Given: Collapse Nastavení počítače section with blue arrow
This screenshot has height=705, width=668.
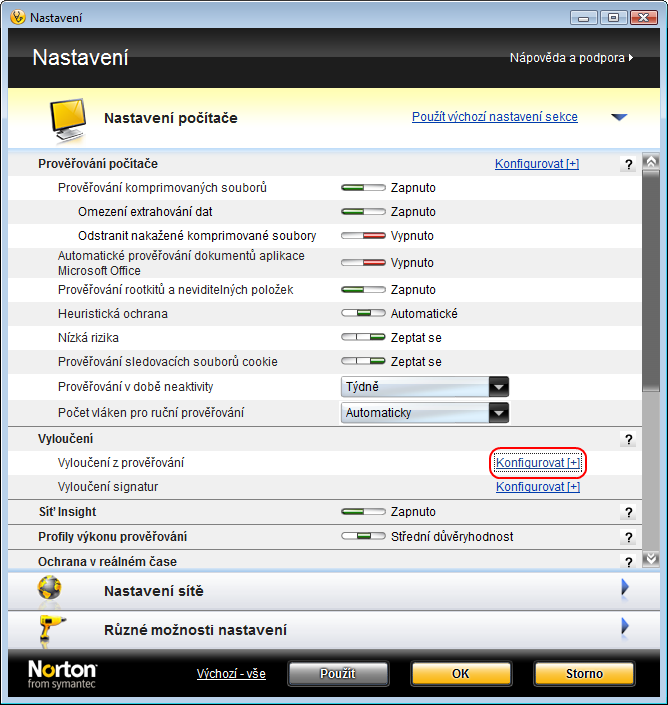Looking at the screenshot, I should click(x=619, y=117).
